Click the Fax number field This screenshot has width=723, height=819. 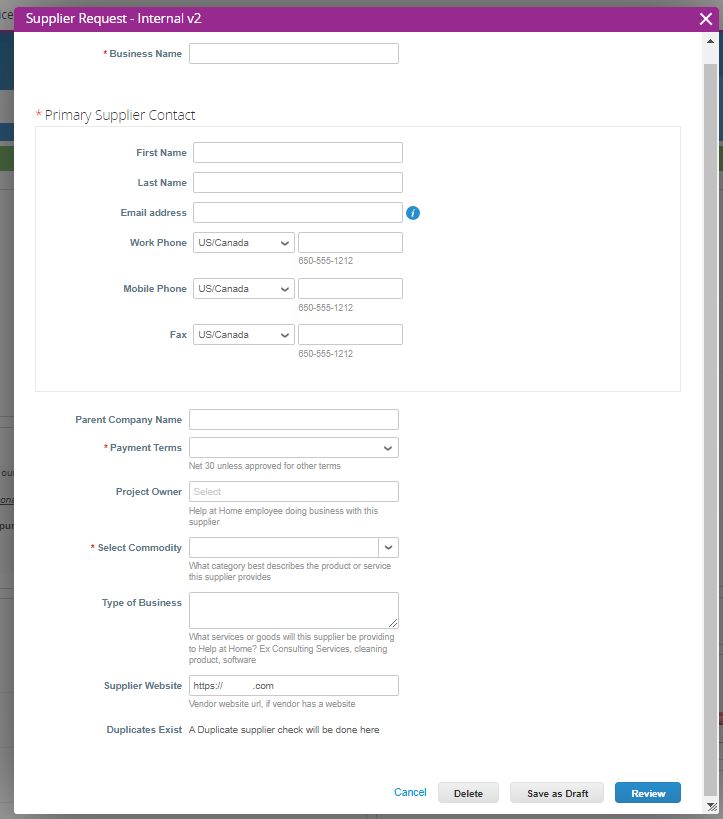(x=351, y=334)
